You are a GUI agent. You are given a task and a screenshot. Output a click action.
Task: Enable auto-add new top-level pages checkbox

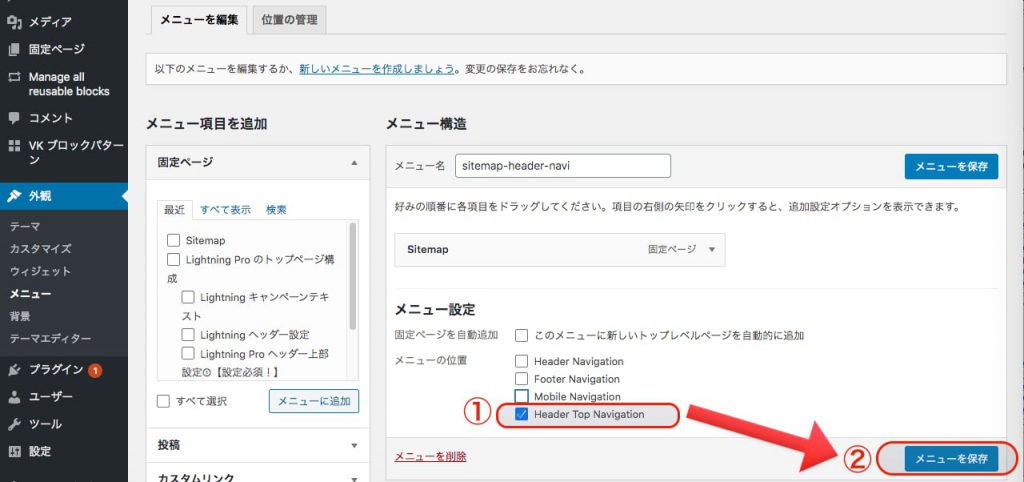point(521,336)
